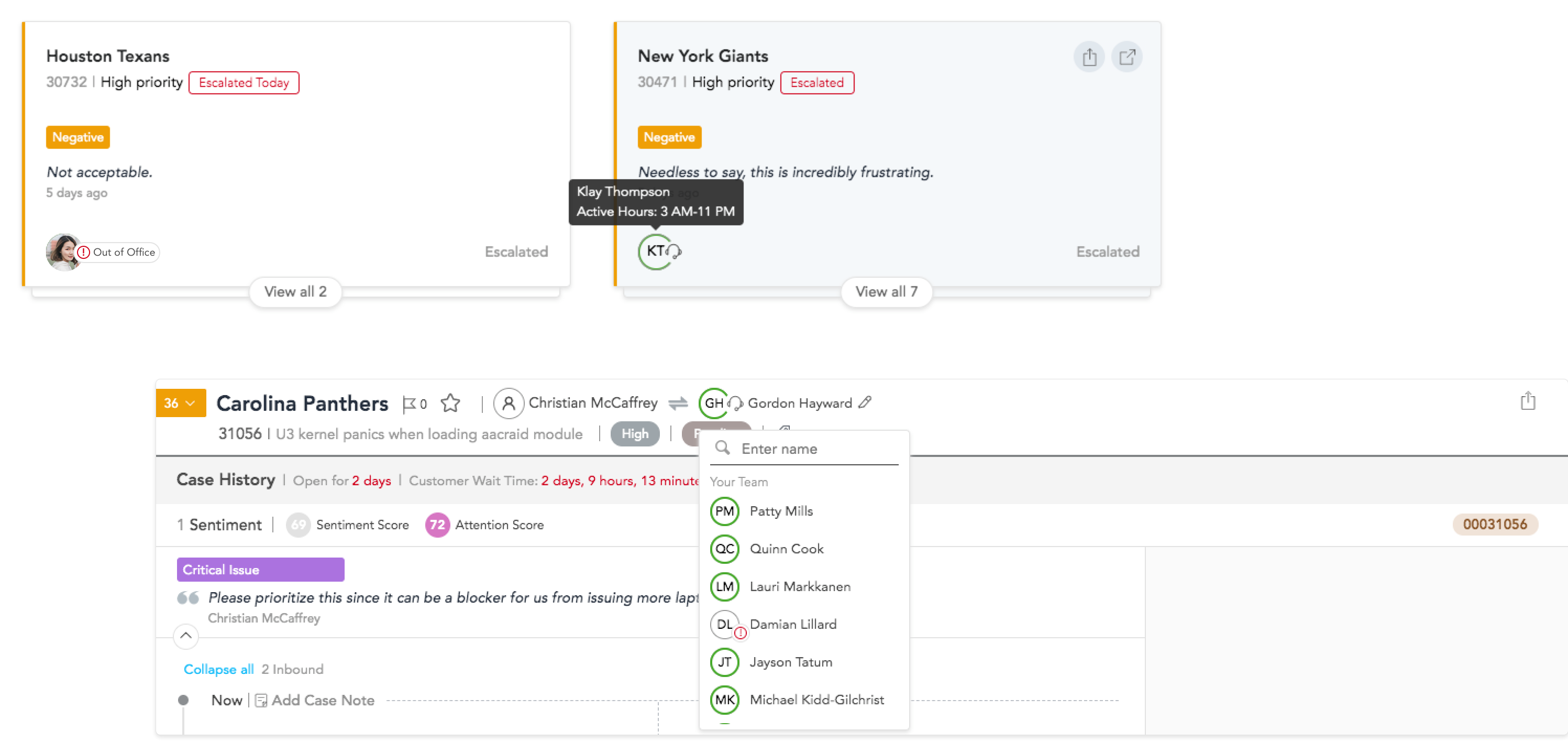Click the PM avatar circle
The image size is (1568, 742).
pos(724,511)
